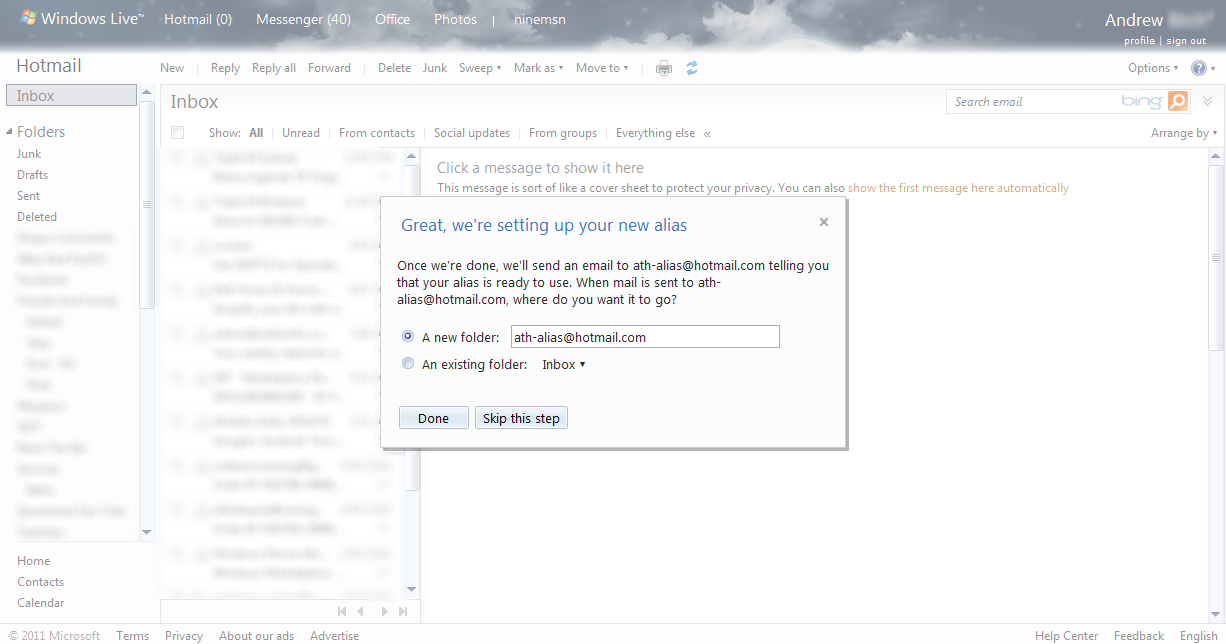Tick the select-all messages checkbox

[x=178, y=133]
